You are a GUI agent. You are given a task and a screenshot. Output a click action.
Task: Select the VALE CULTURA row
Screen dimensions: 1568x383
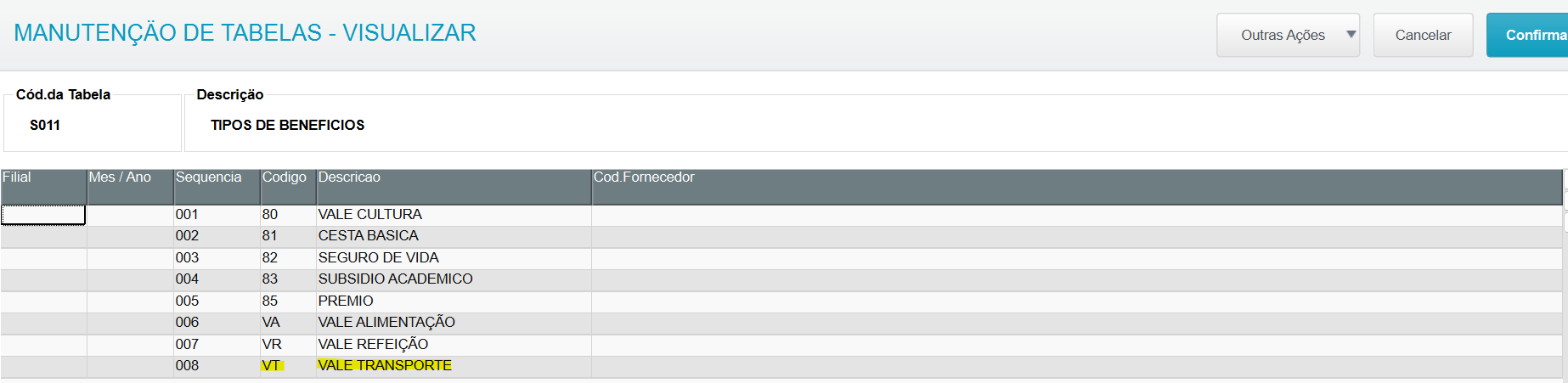click(369, 215)
